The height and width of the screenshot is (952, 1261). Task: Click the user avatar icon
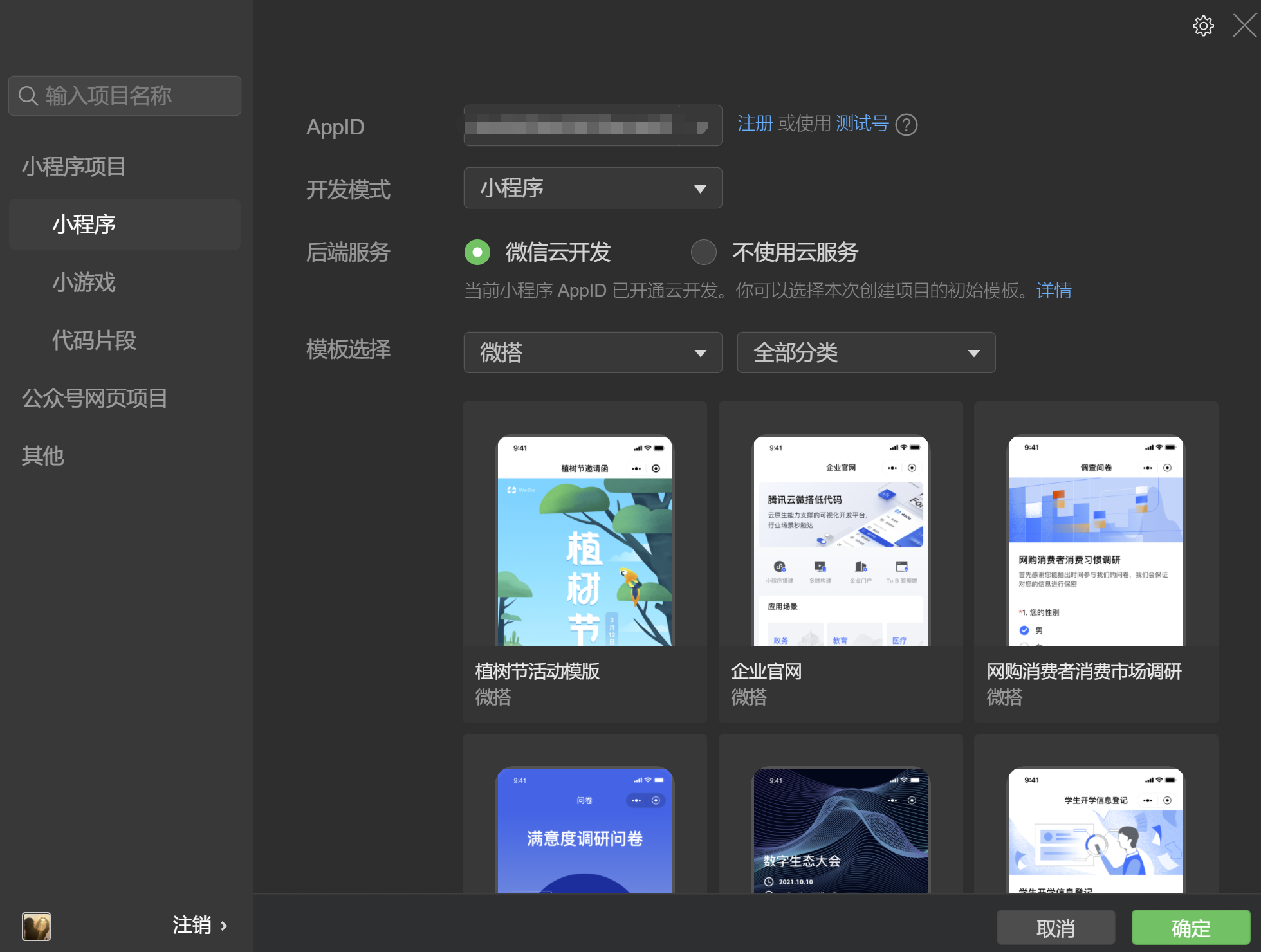tap(36, 926)
